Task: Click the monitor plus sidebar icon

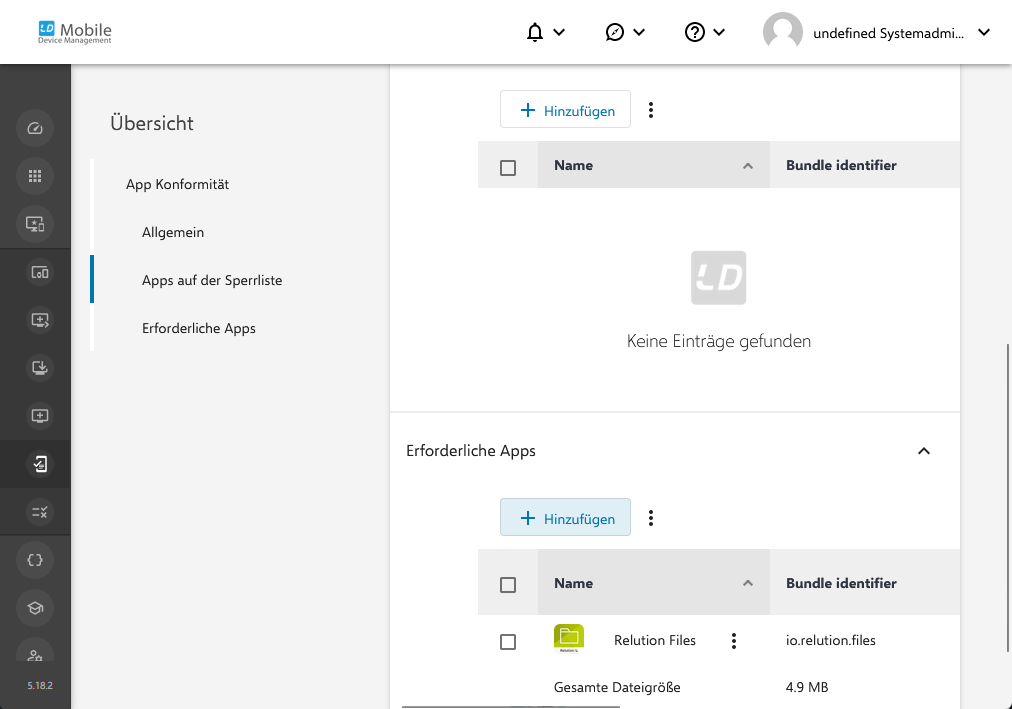Action: [x=39, y=416]
